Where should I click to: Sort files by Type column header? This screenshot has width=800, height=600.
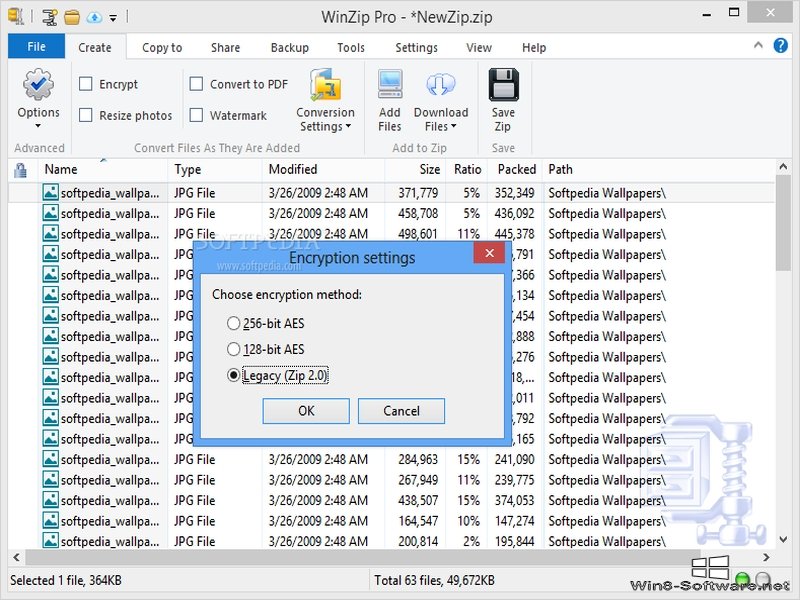pos(215,169)
